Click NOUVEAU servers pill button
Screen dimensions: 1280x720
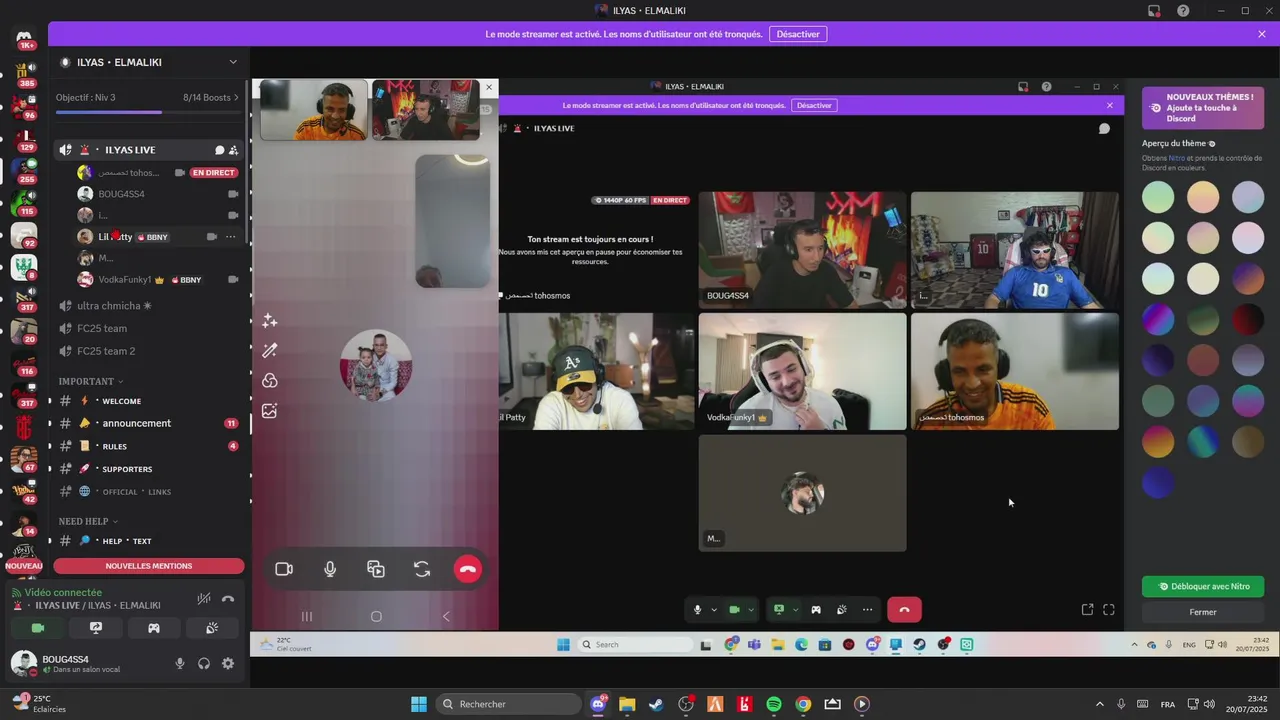pos(24,566)
